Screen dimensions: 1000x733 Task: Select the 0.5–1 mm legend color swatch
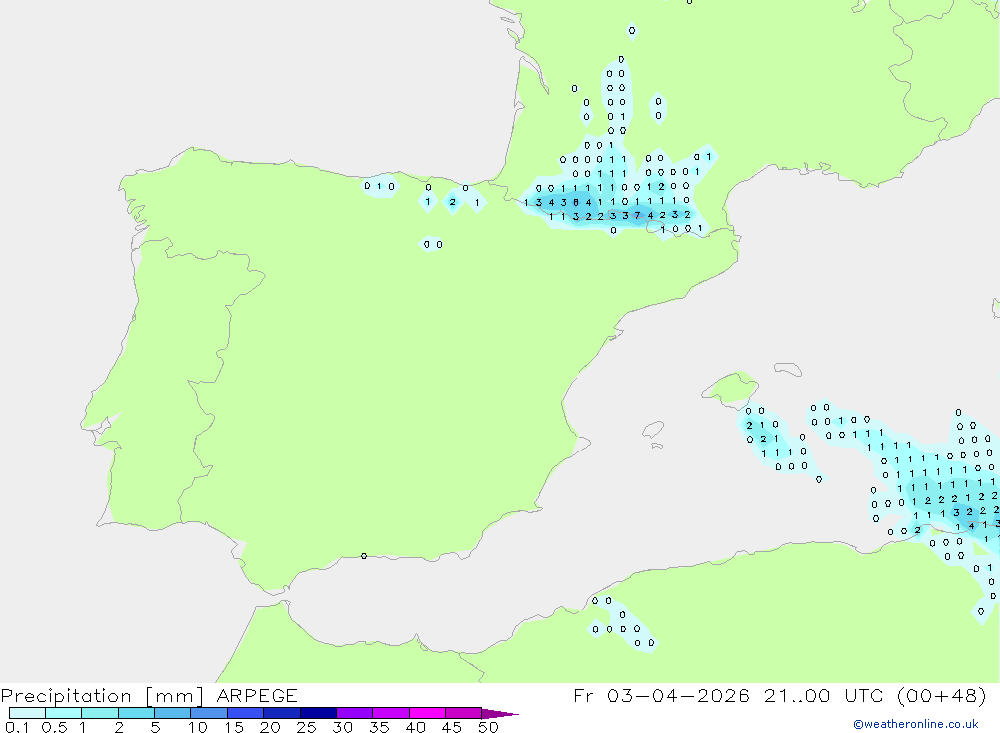tap(64, 713)
